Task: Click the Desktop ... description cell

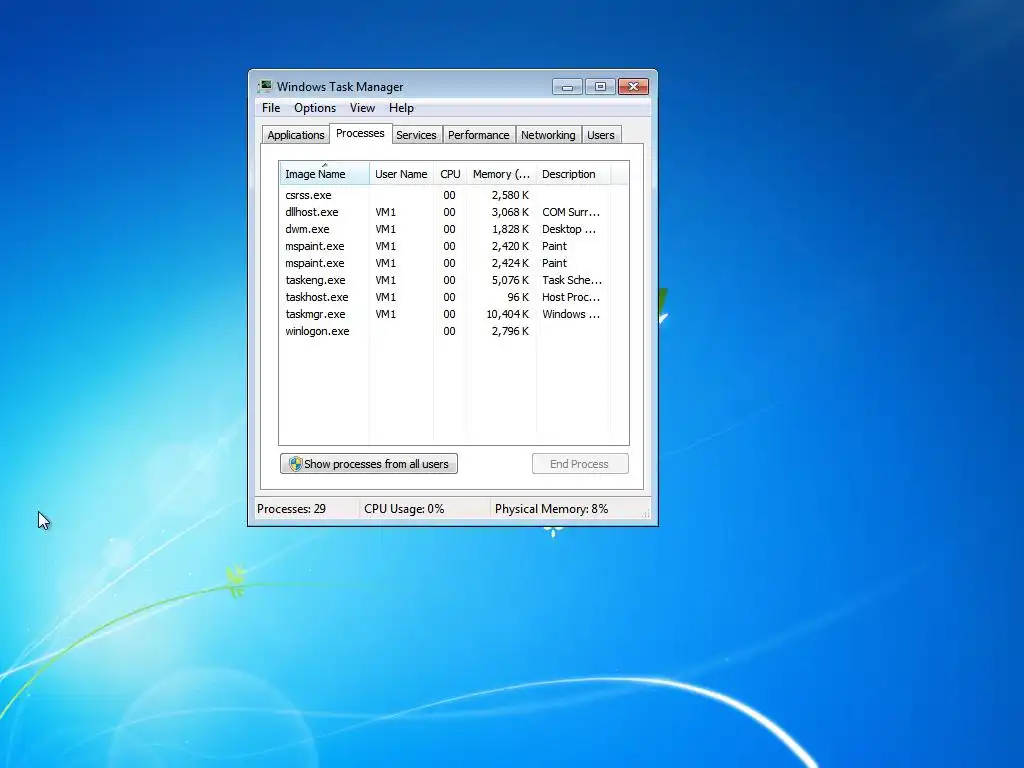Action: (x=569, y=229)
